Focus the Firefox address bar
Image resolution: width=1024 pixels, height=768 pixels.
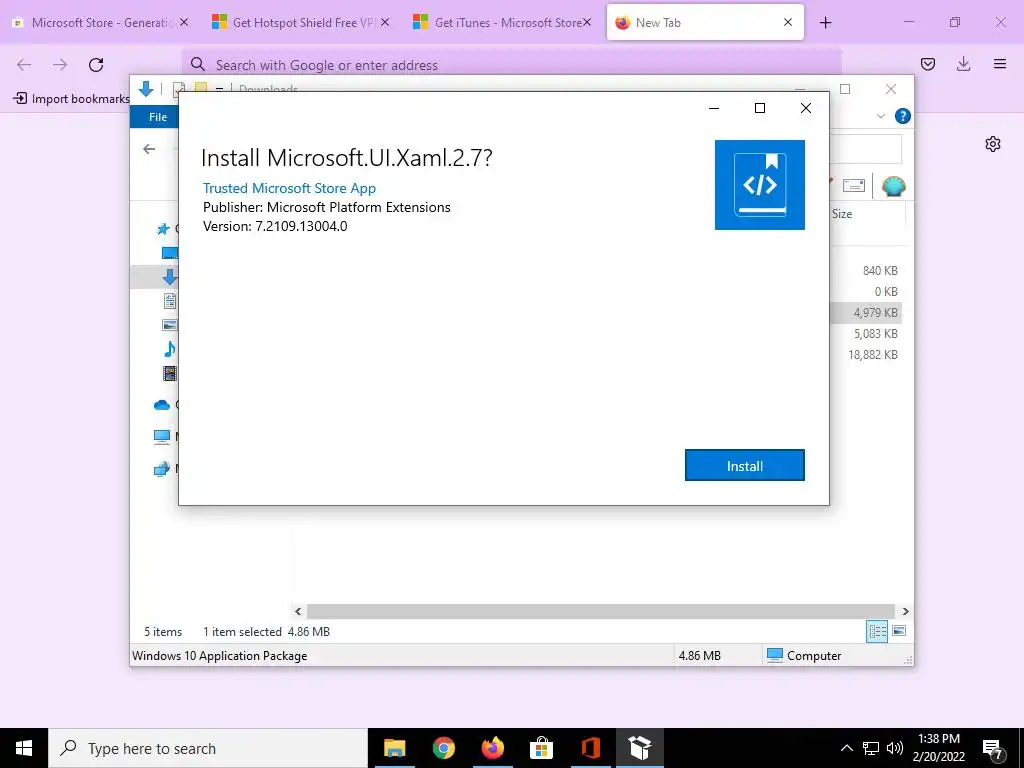pos(511,65)
